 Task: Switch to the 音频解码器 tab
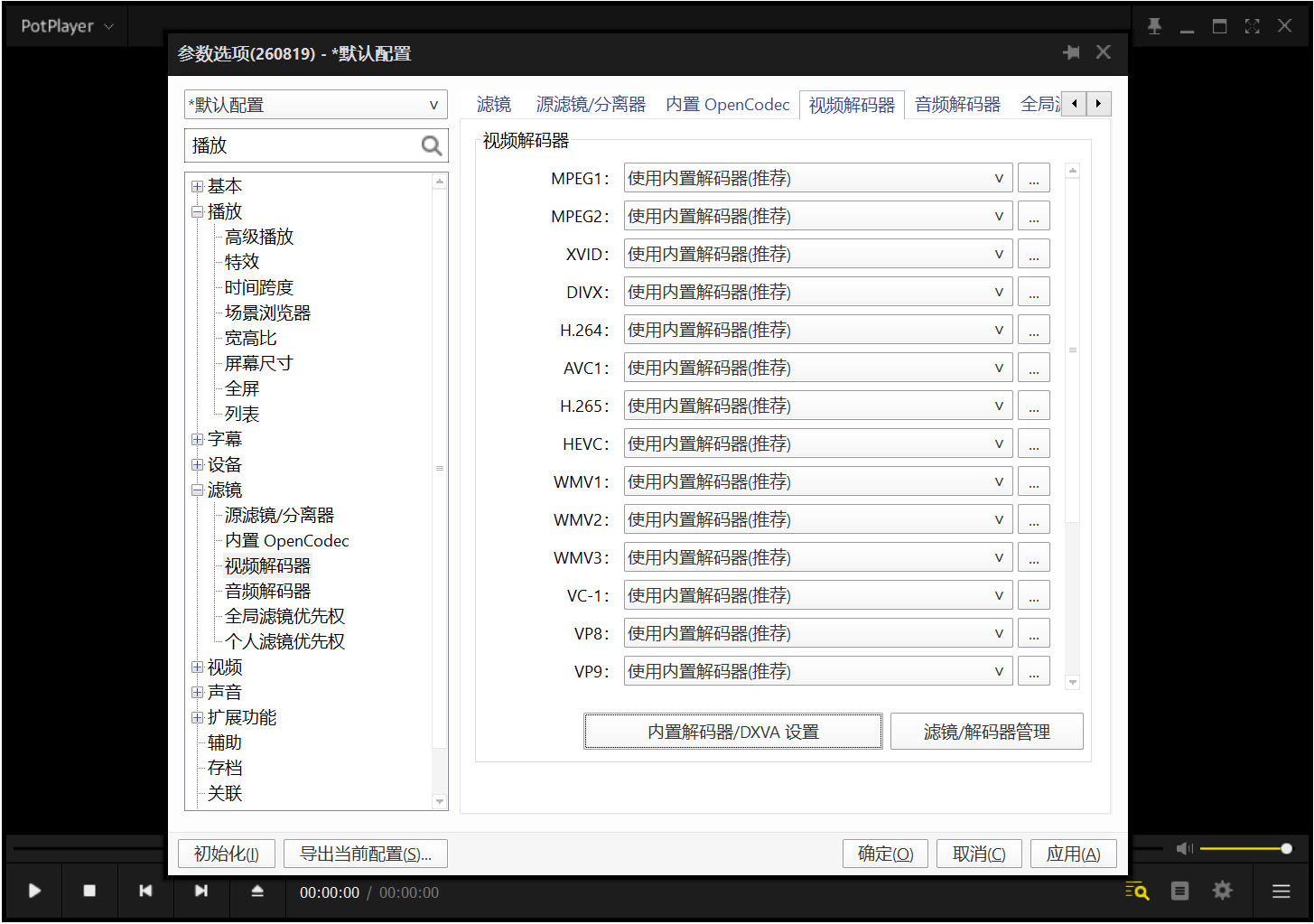(957, 105)
